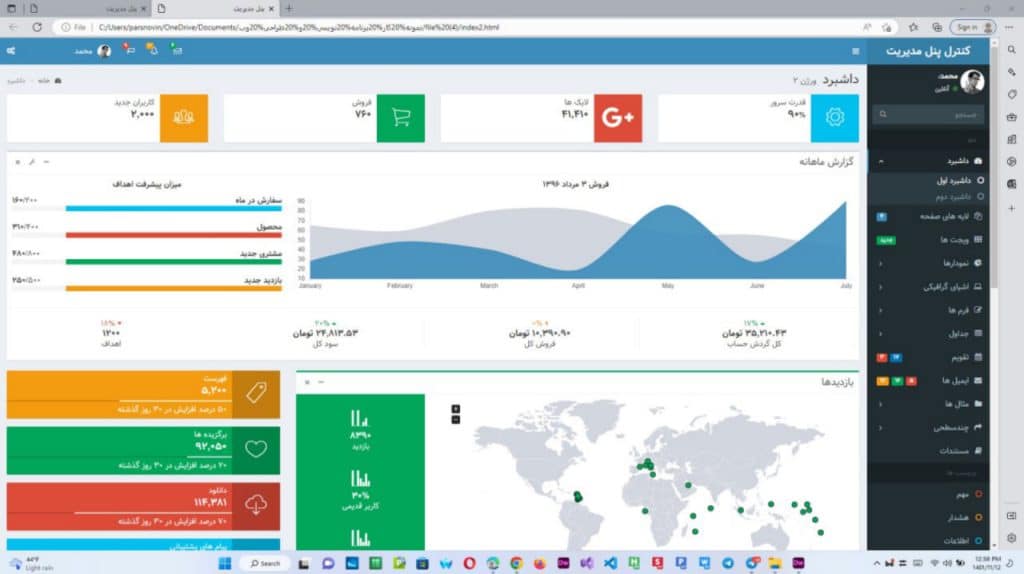The width and height of the screenshot is (1024, 574).
Task: Click the blue monthly orders progress bar
Action: 174,208
